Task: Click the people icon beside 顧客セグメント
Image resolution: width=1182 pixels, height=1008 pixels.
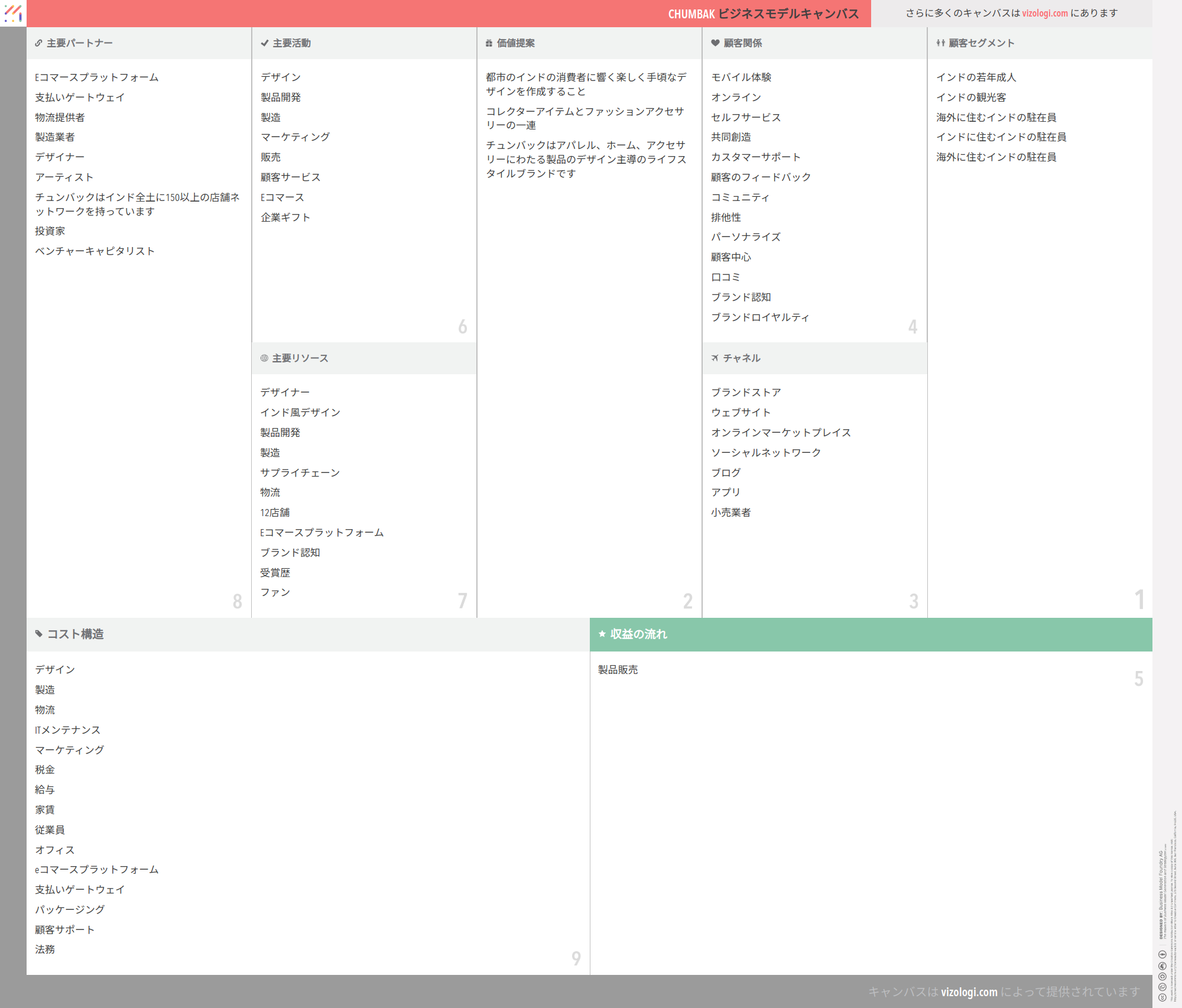Action: pos(940,43)
